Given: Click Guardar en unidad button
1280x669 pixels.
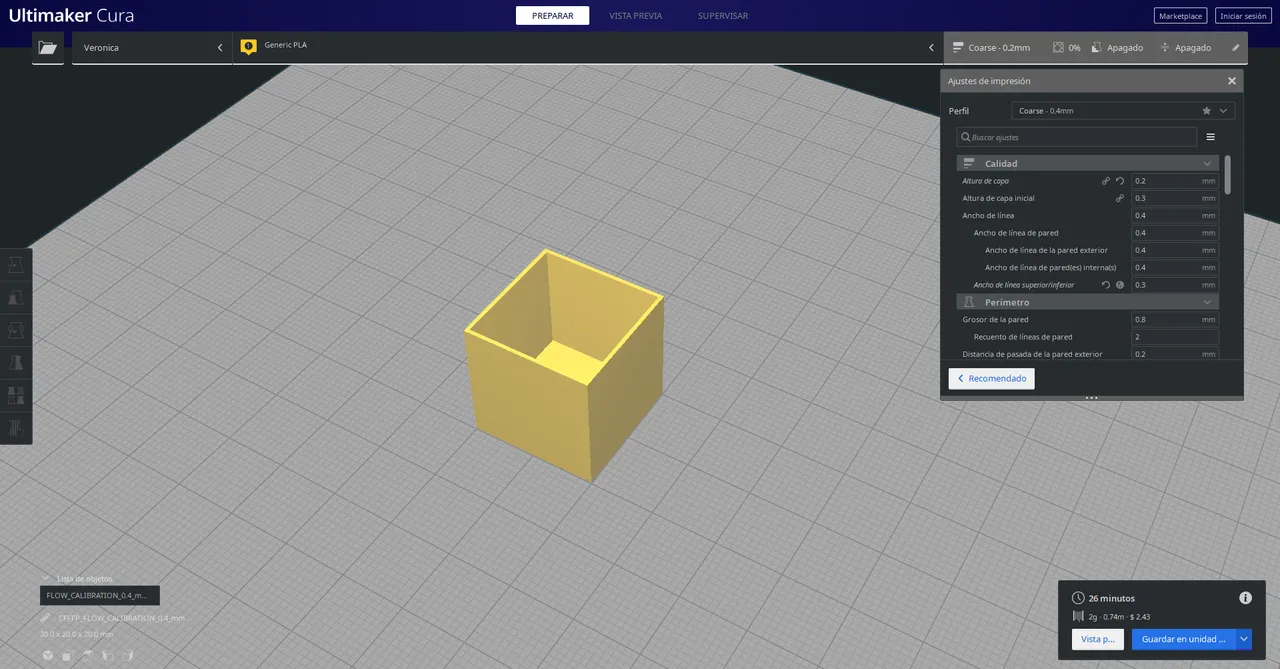Looking at the screenshot, I should (1184, 639).
